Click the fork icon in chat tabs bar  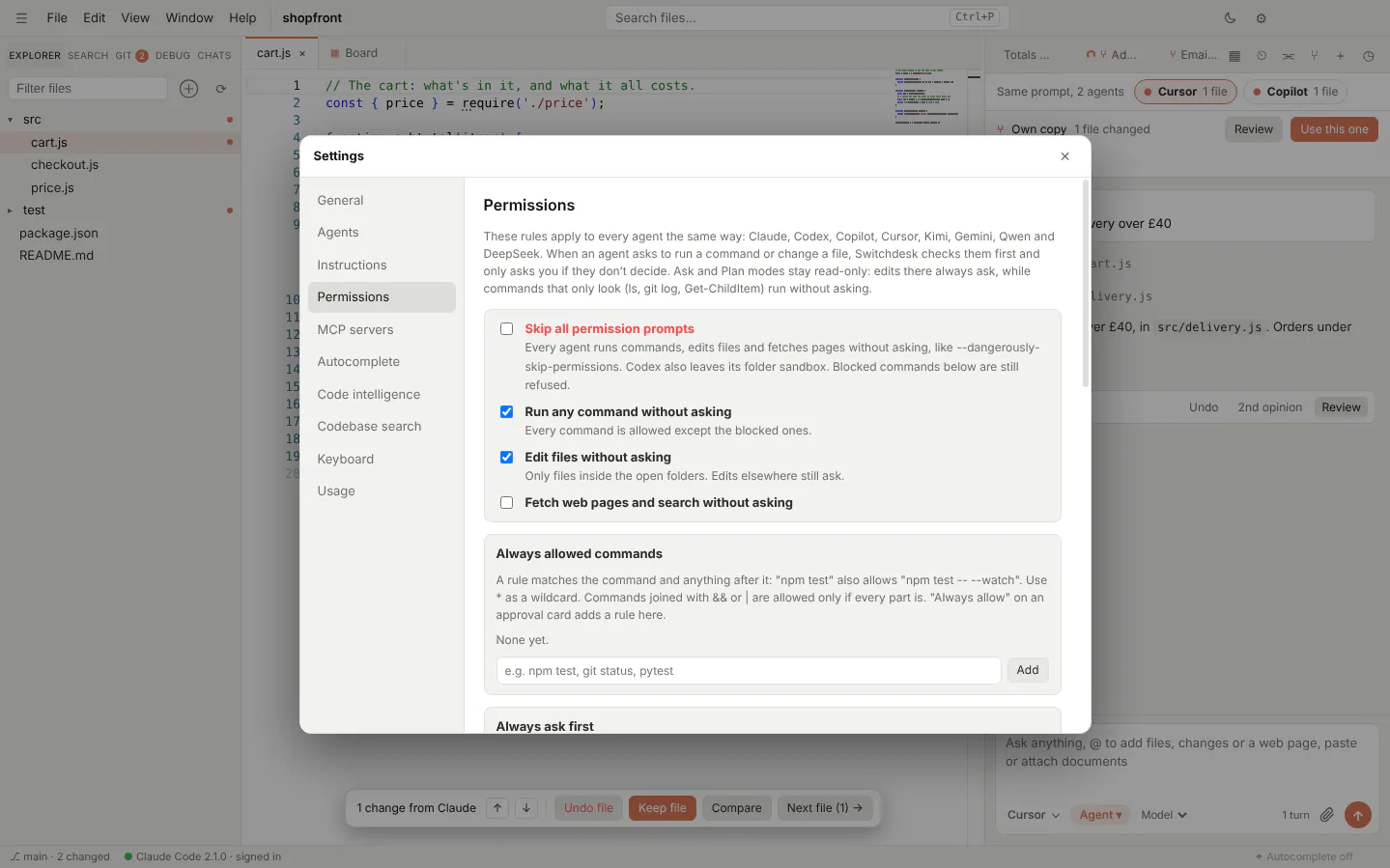click(x=1314, y=56)
